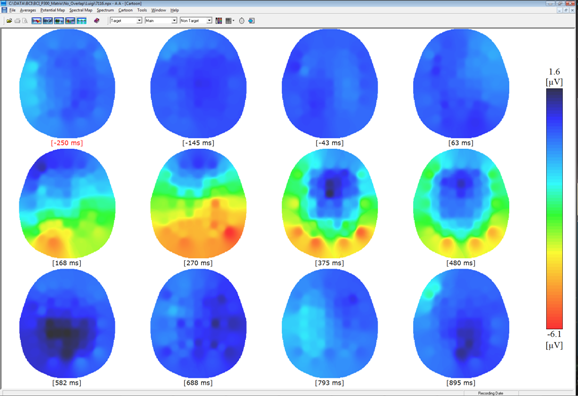Click the [63 ms] time label
Image resolution: width=578 pixels, height=396 pixels.
pyautogui.click(x=461, y=143)
